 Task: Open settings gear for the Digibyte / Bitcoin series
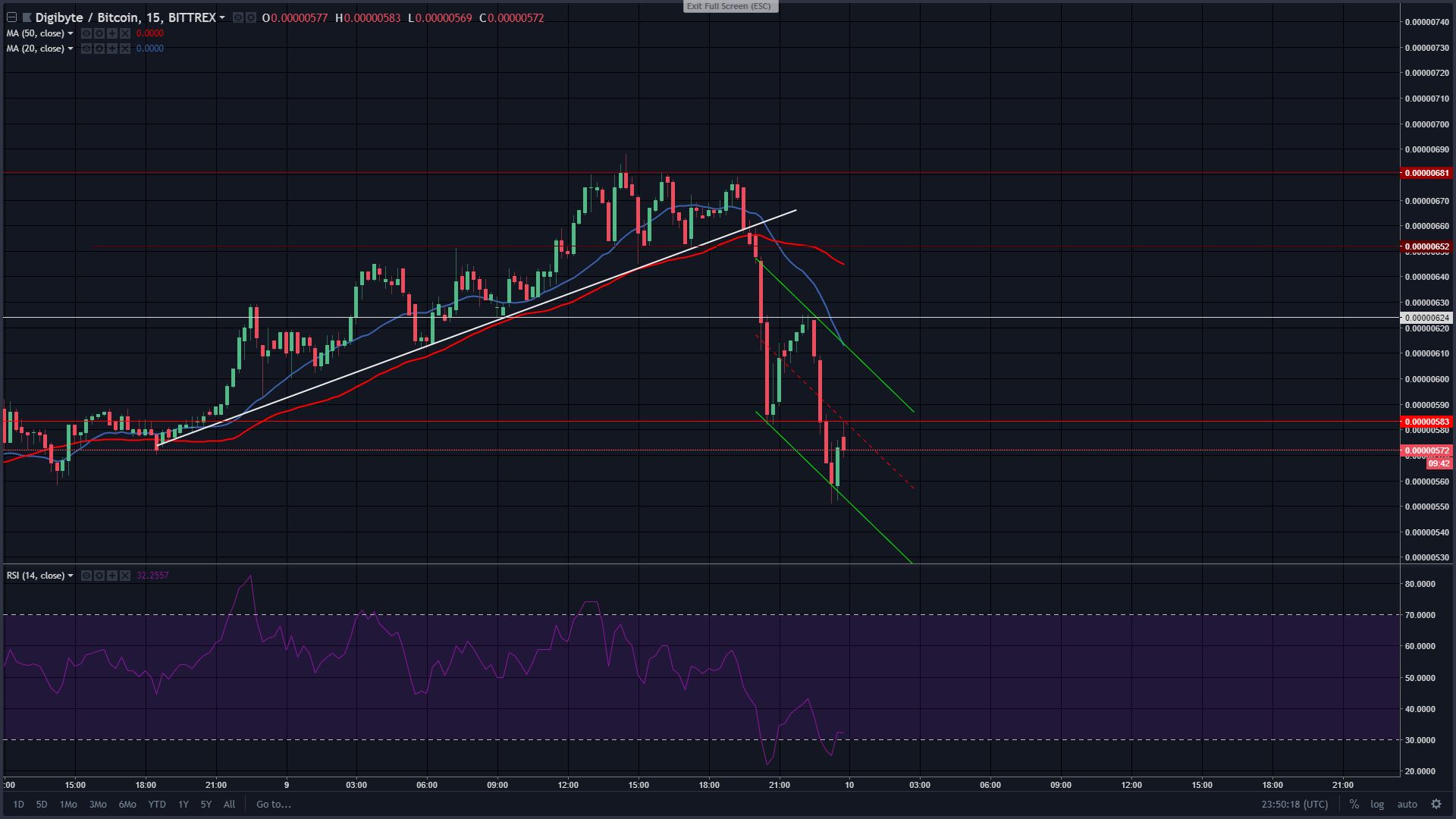pyautogui.click(x=251, y=17)
